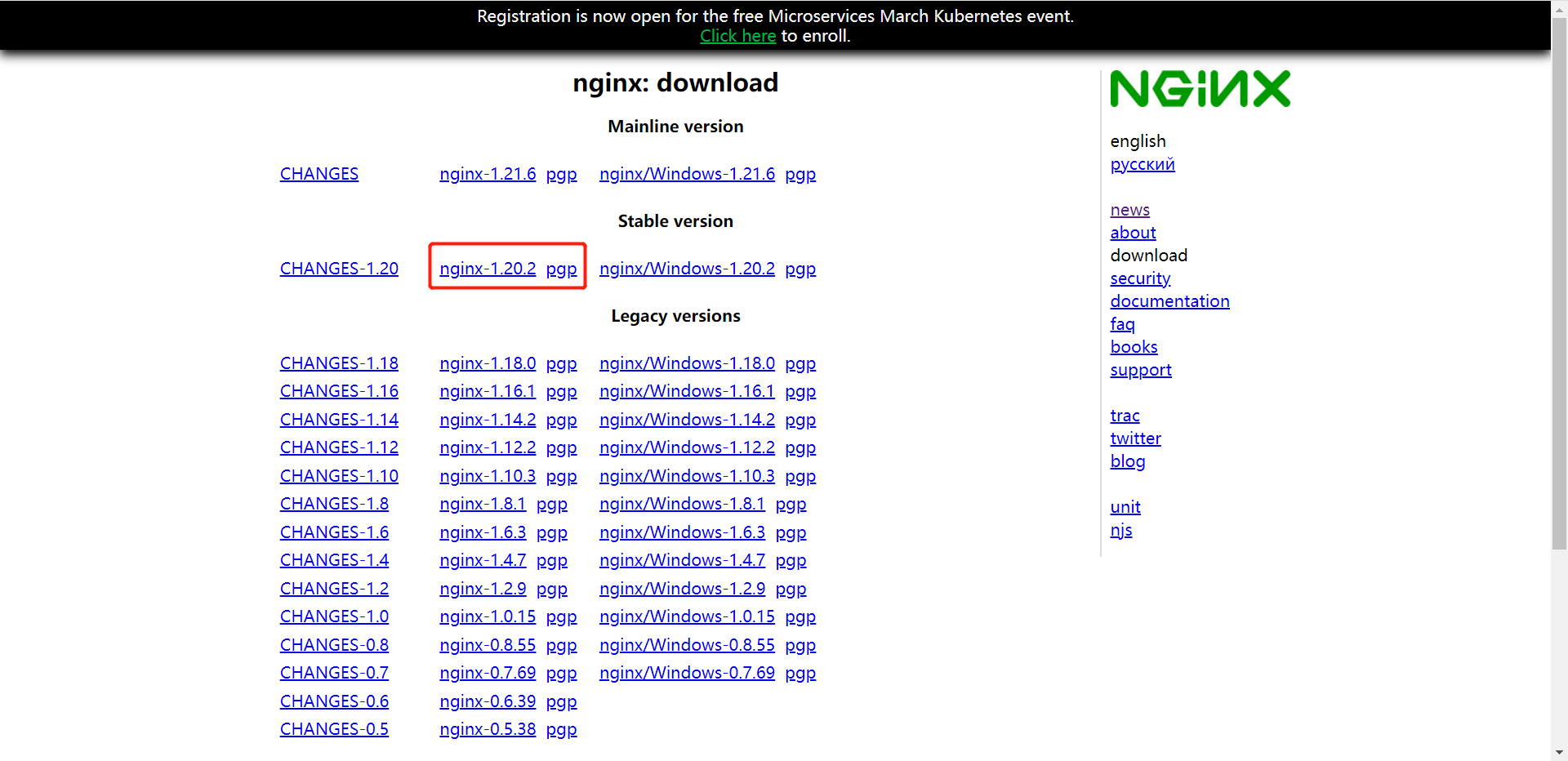Download nginx/Windows-1.10.3
The width and height of the screenshot is (1568, 761).
coord(687,476)
